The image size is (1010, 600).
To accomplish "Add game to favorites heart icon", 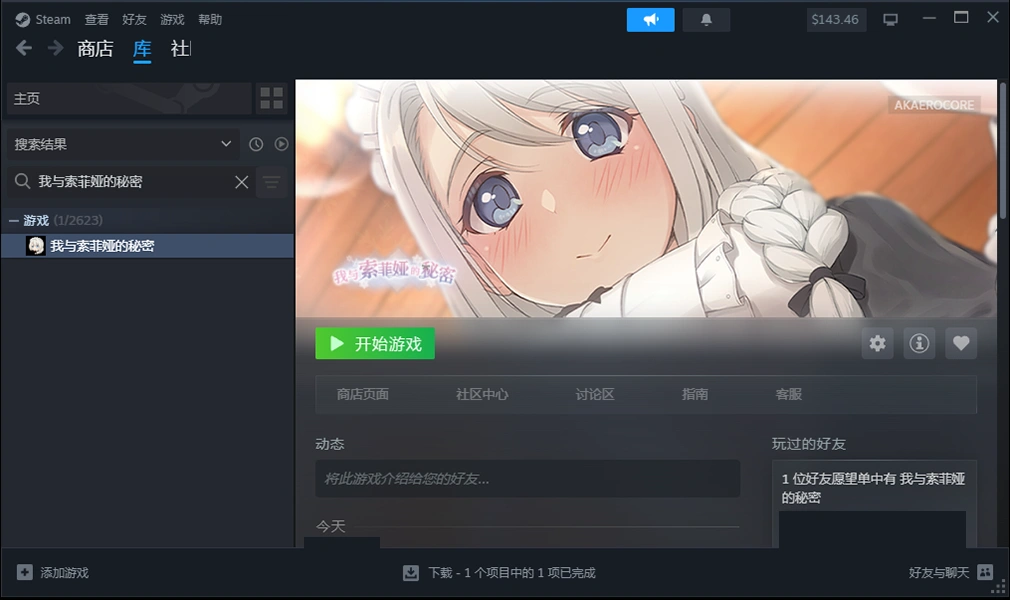I will 961,343.
